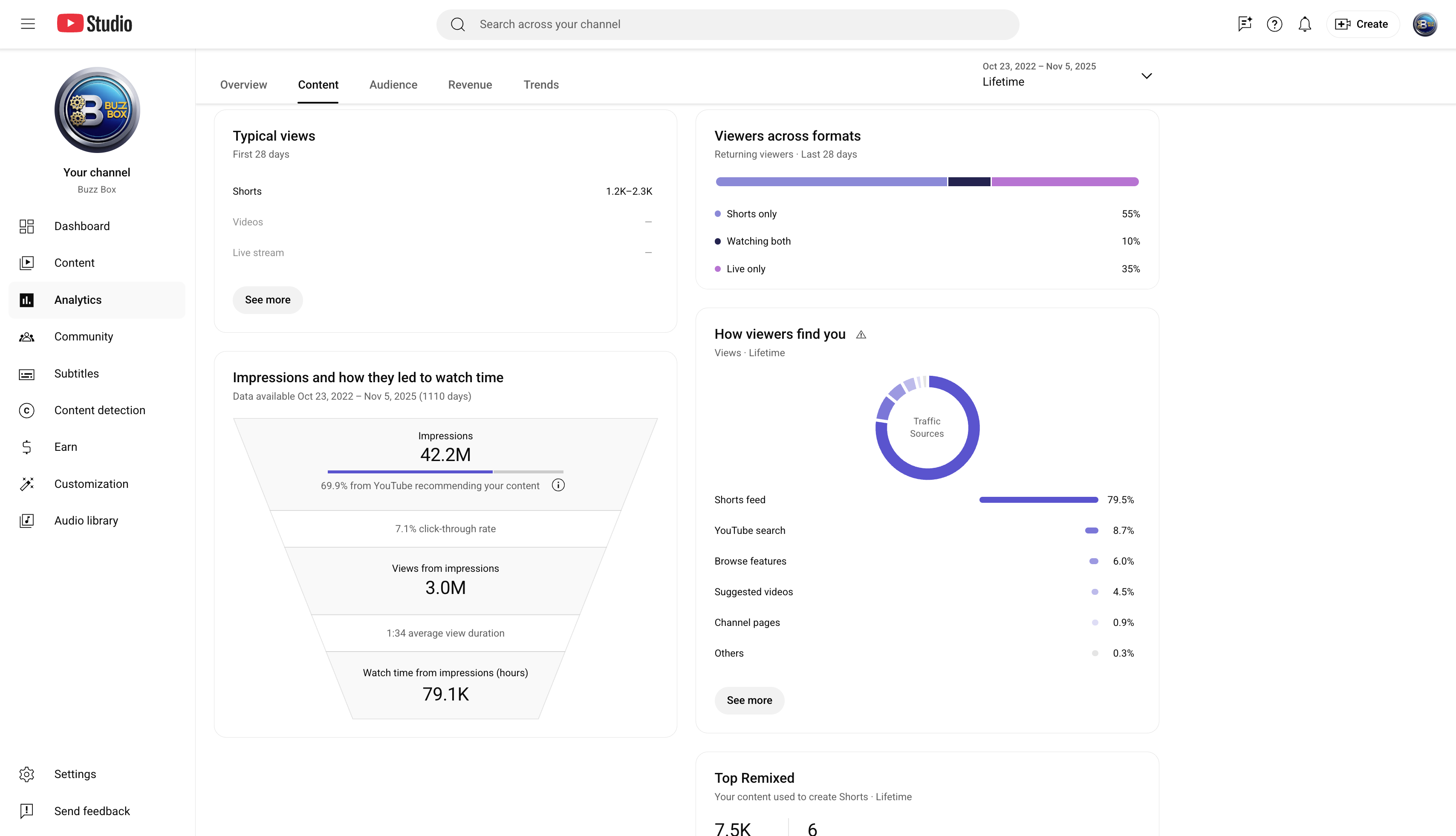The image size is (1456, 836).
Task: Select the Trends tab
Action: [x=541, y=84]
